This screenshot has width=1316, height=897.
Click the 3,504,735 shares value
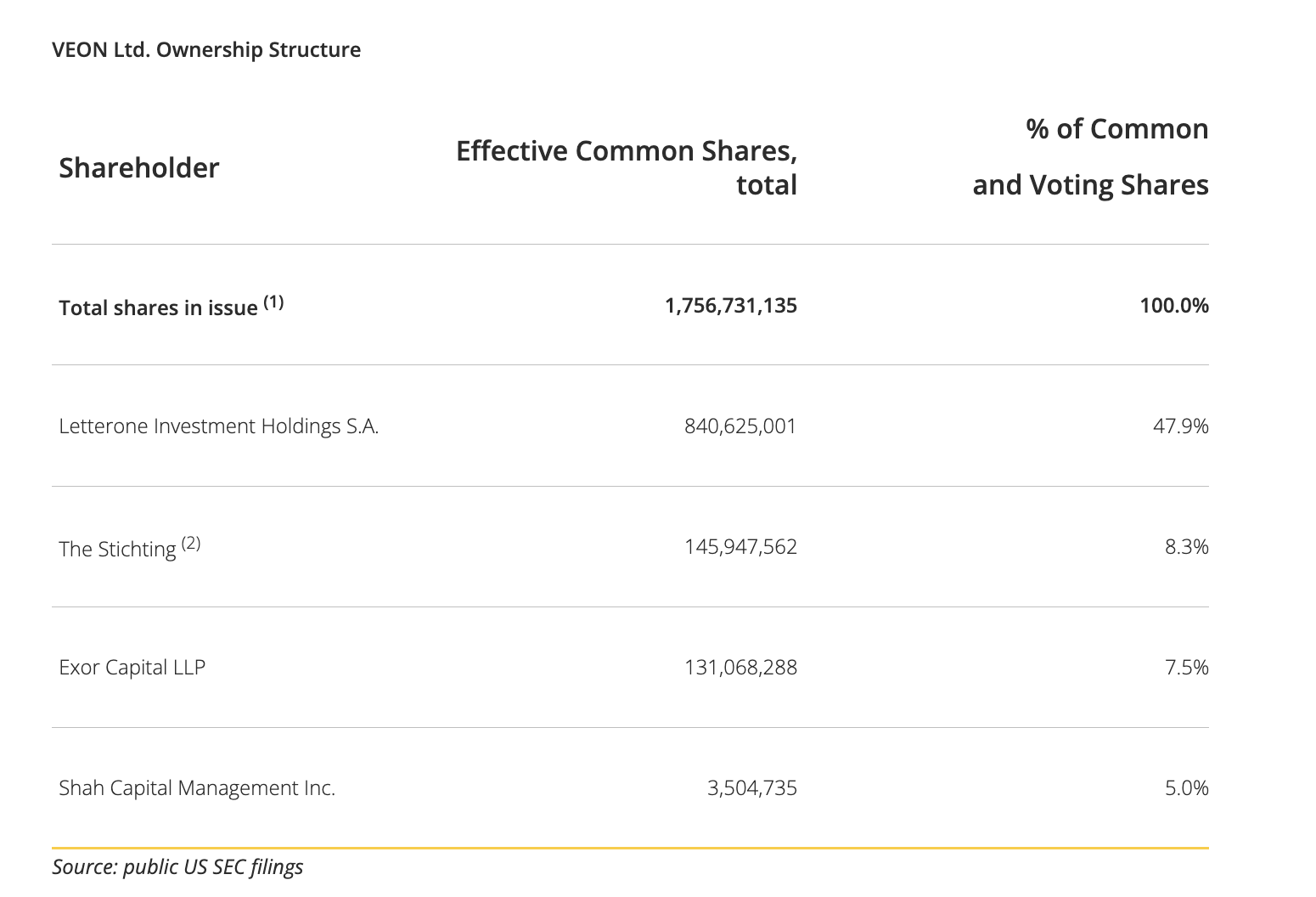751,788
